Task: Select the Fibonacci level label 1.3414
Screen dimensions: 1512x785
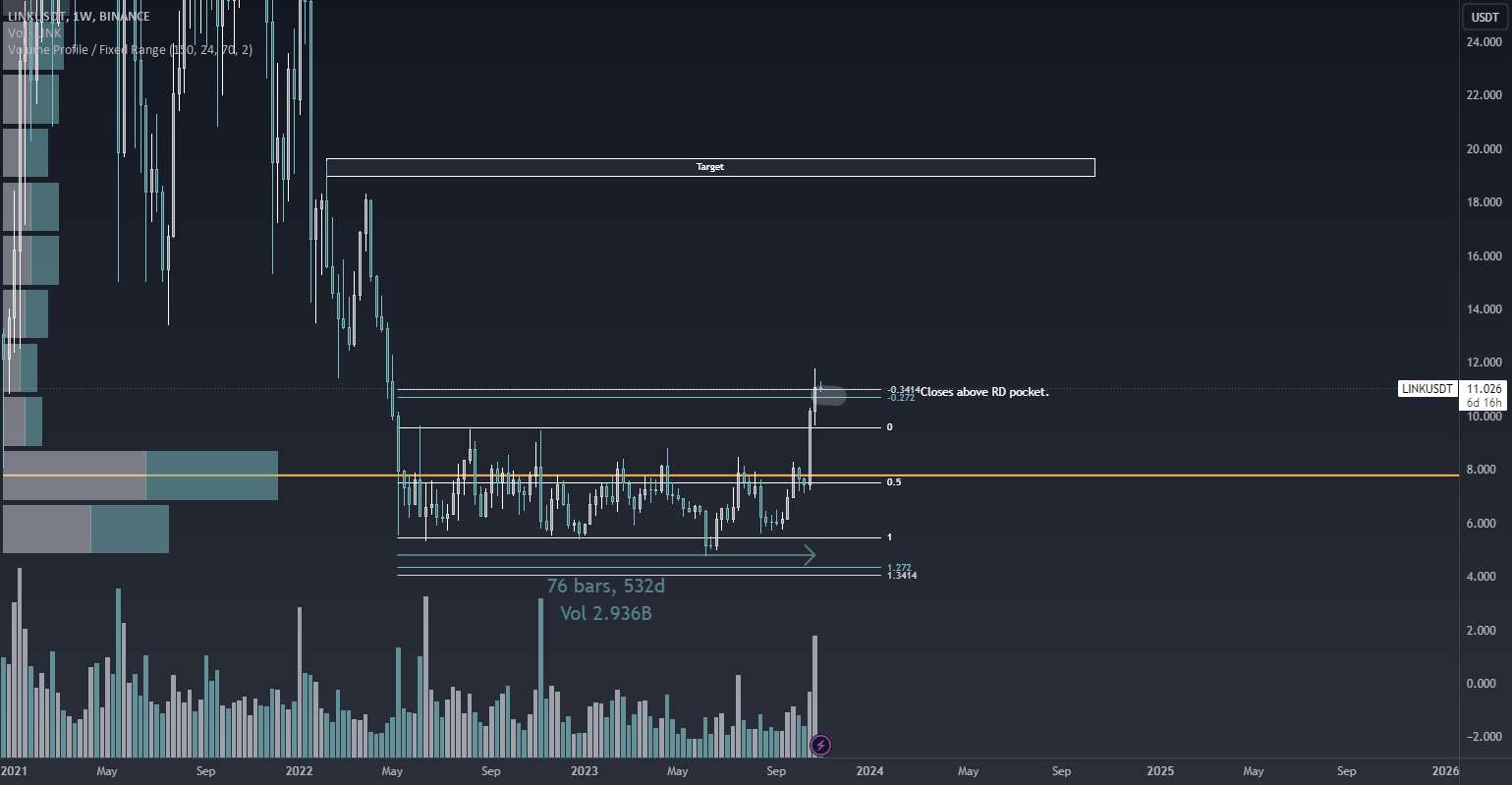Action: (x=902, y=576)
